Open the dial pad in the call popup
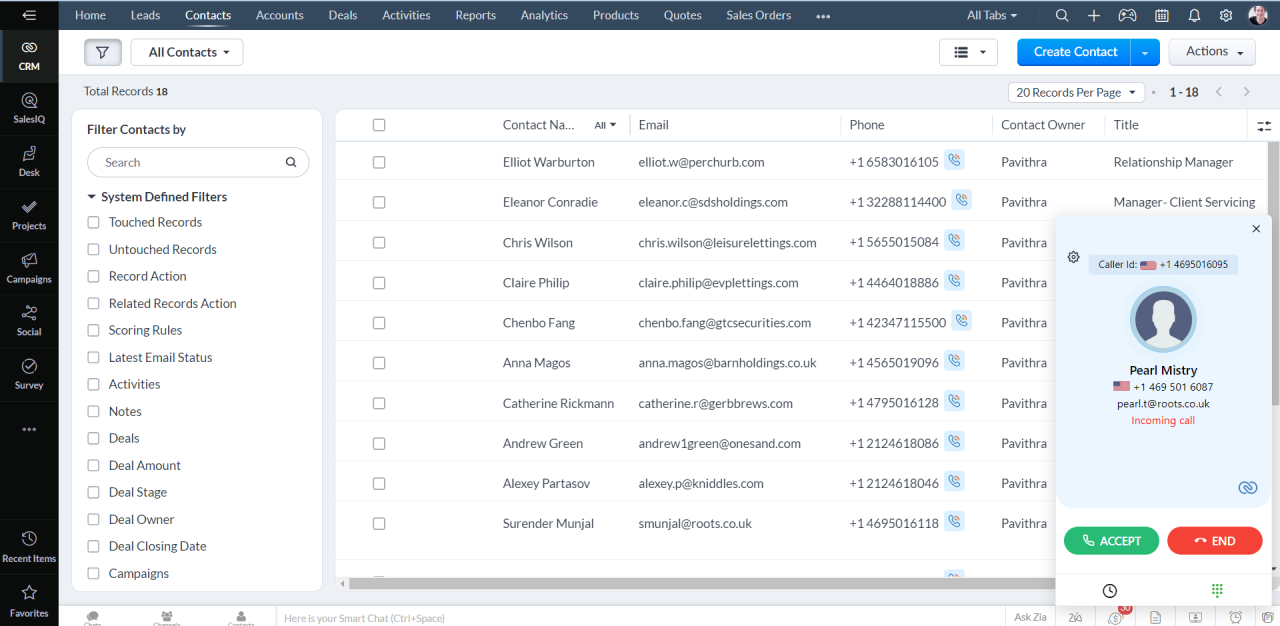This screenshot has width=1280, height=626. [x=1217, y=590]
